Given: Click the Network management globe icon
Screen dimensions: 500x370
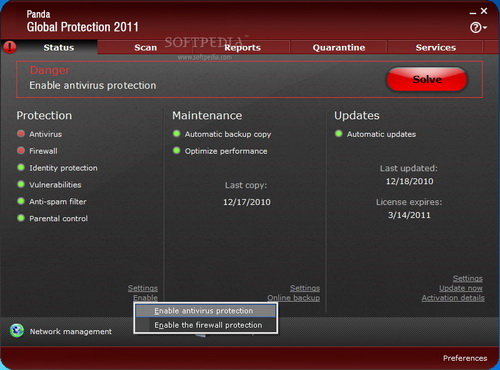Looking at the screenshot, I should click(17, 330).
